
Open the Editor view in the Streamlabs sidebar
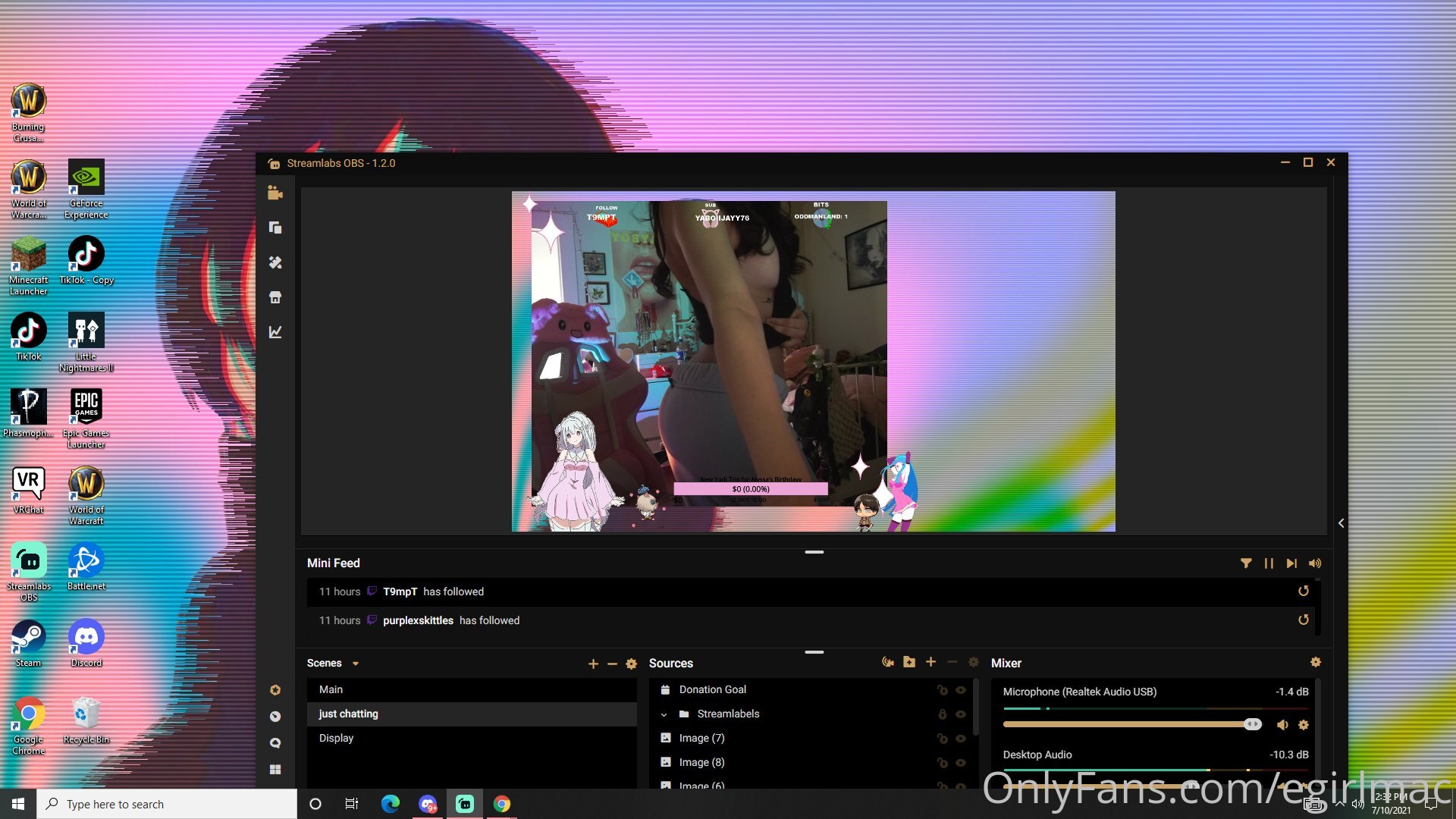tap(275, 193)
